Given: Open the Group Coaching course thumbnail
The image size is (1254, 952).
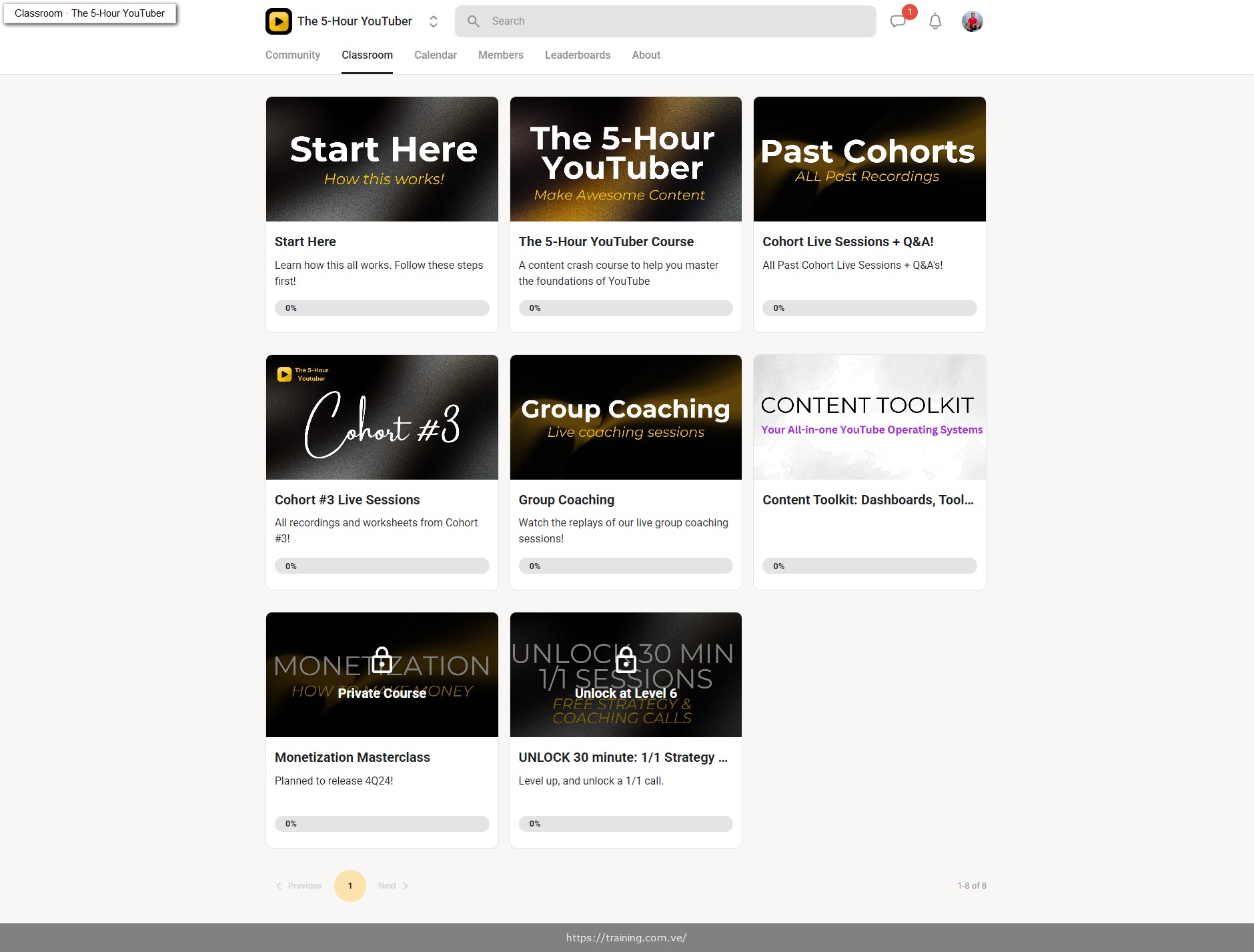Looking at the screenshot, I should click(626, 417).
